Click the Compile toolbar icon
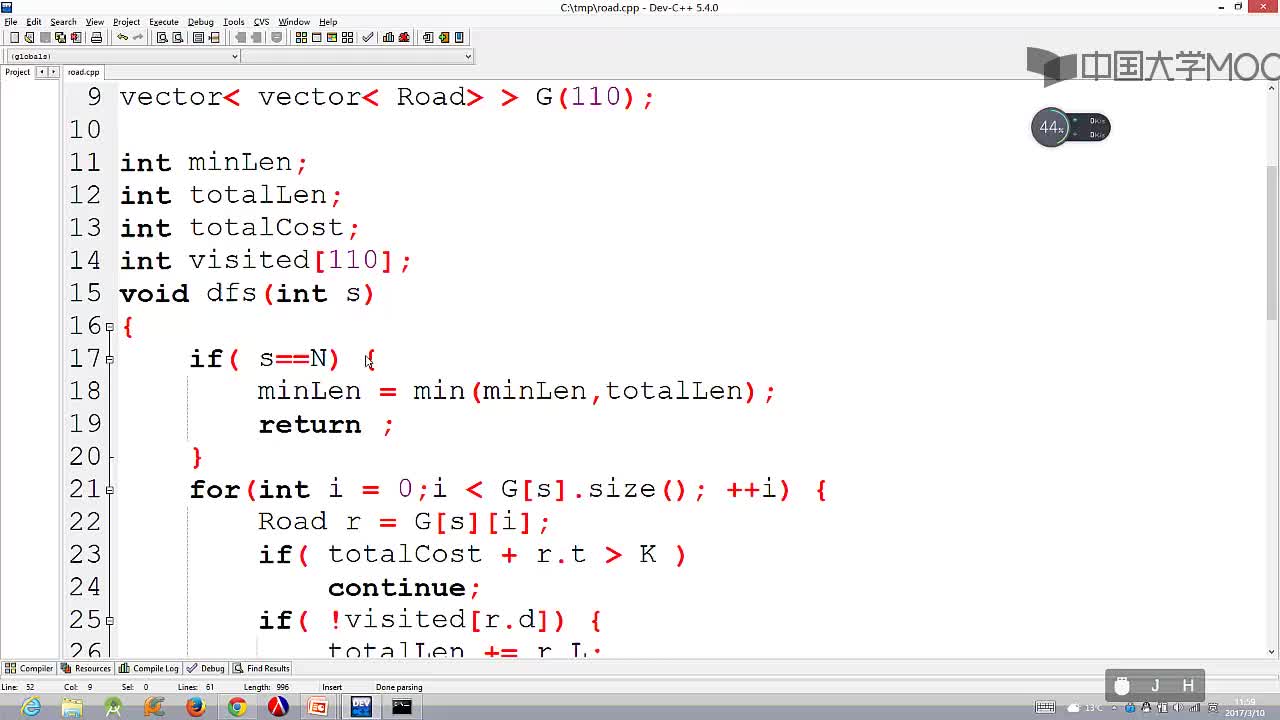Image resolution: width=1280 pixels, height=720 pixels. [x=300, y=38]
